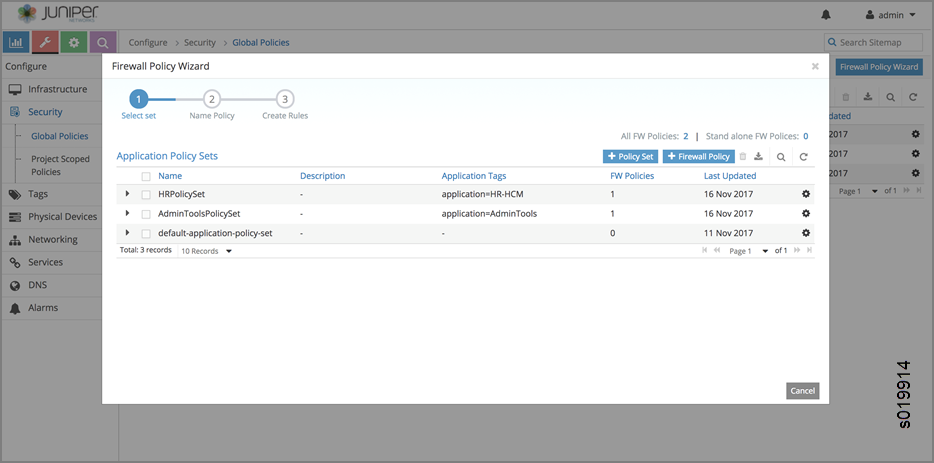Toggle the select-all checkbox in Name header
The height and width of the screenshot is (463, 934).
pos(146,176)
